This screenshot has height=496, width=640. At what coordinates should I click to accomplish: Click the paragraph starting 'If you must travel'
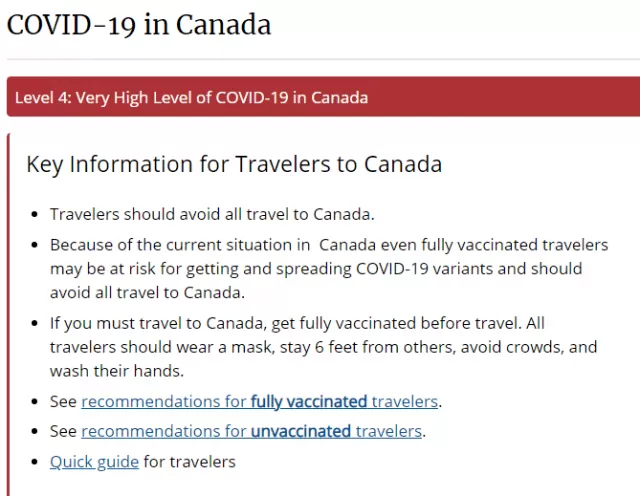tap(323, 347)
